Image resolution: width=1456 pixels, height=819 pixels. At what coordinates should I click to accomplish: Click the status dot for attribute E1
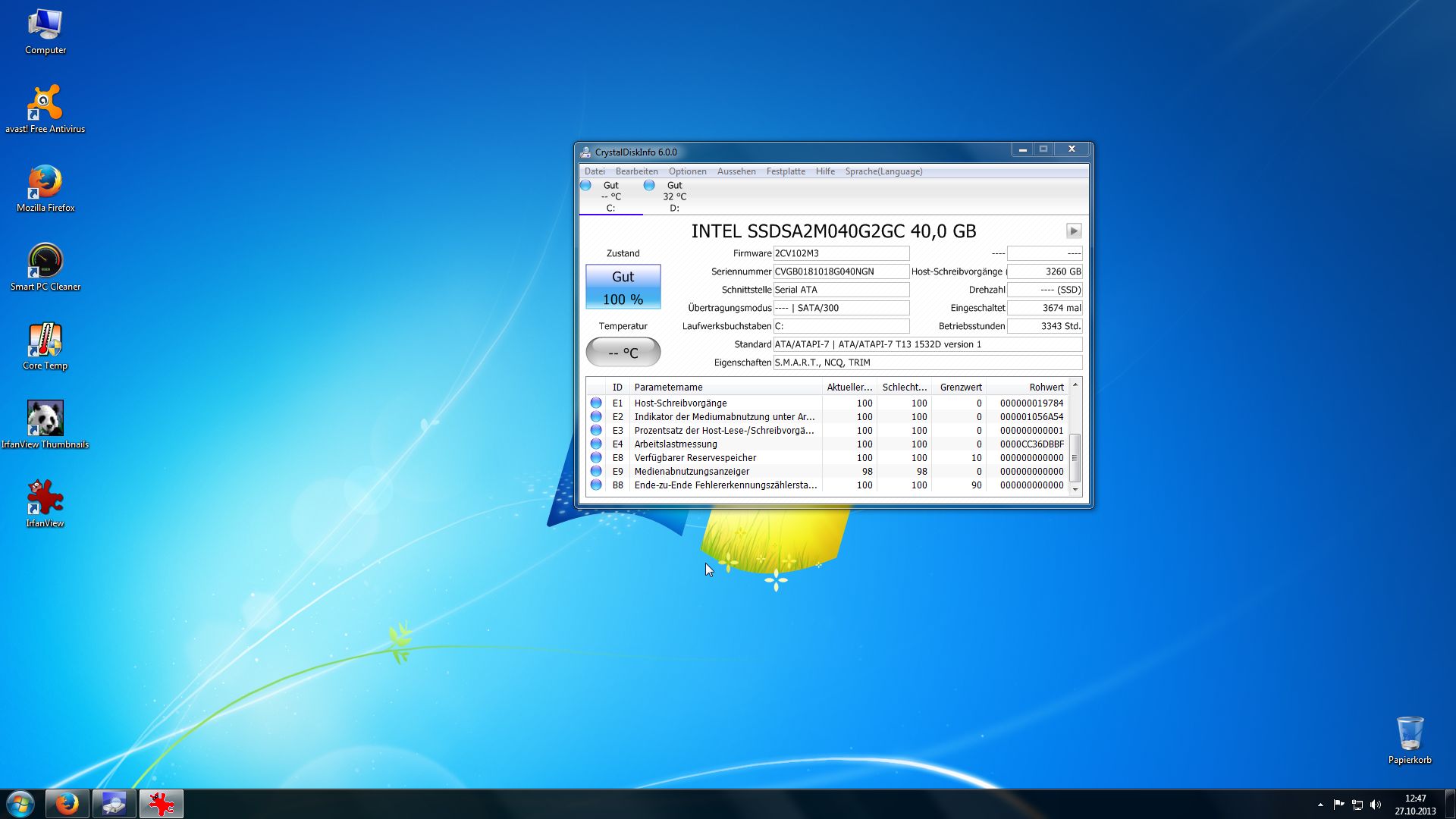(x=596, y=403)
